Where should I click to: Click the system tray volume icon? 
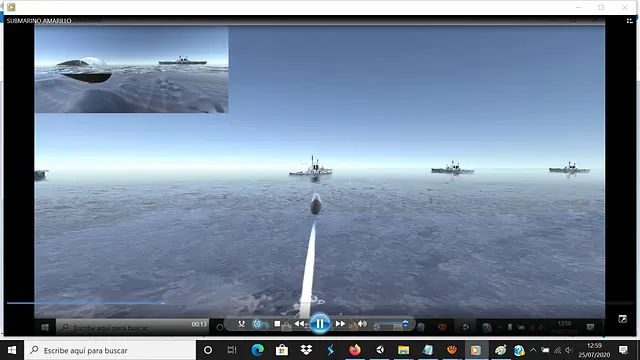point(569,350)
